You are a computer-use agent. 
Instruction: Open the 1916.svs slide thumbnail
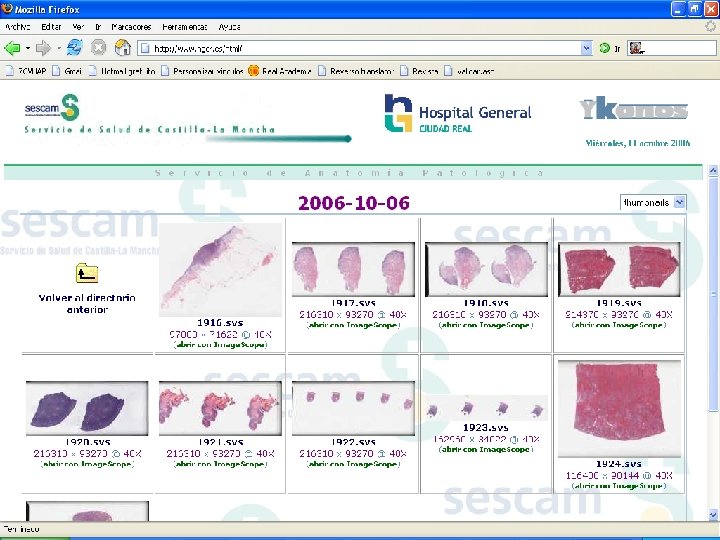point(220,270)
